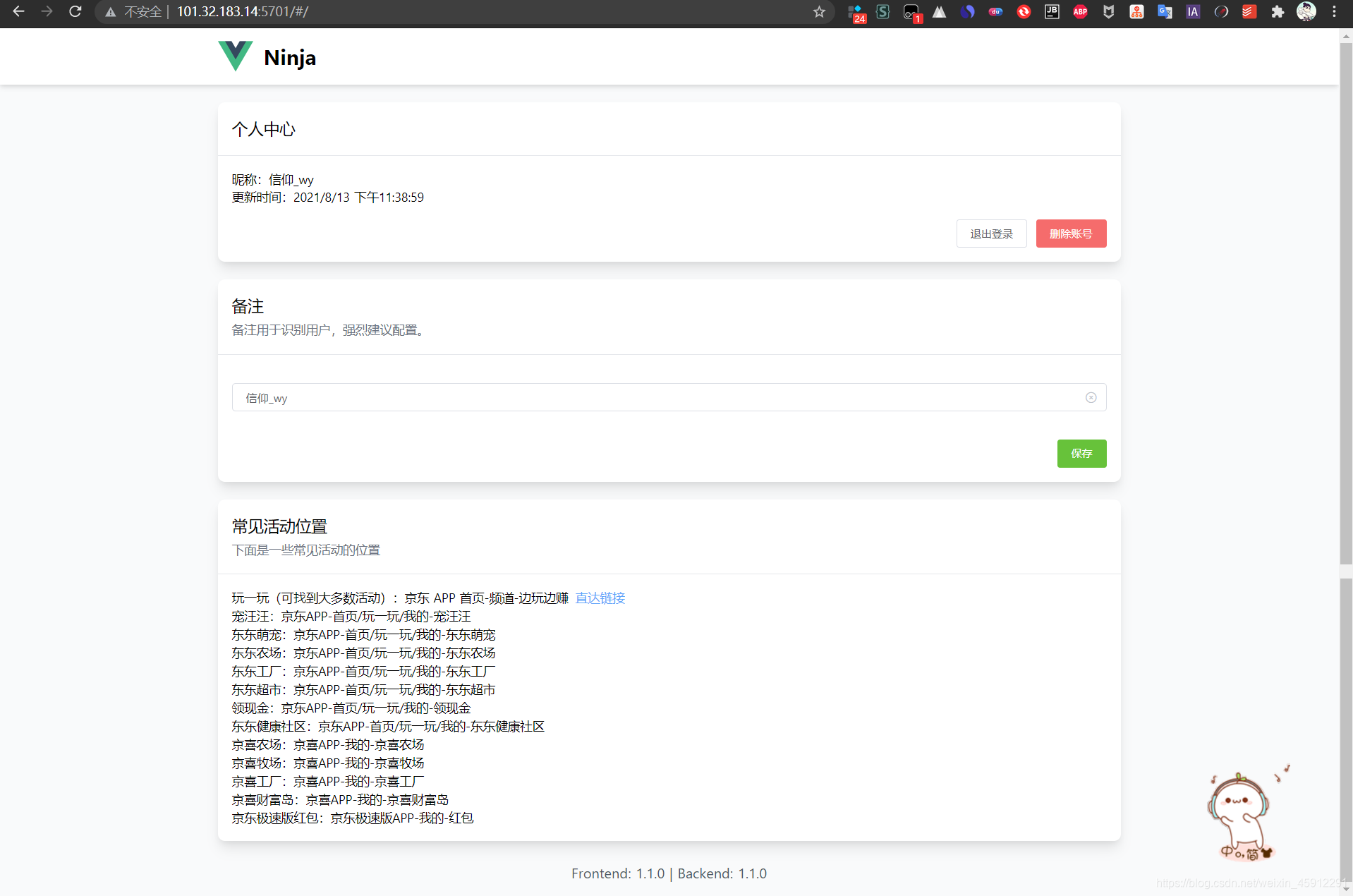Open the extension icon with the 24 badge
This screenshot has width=1353, height=896.
pos(856,13)
